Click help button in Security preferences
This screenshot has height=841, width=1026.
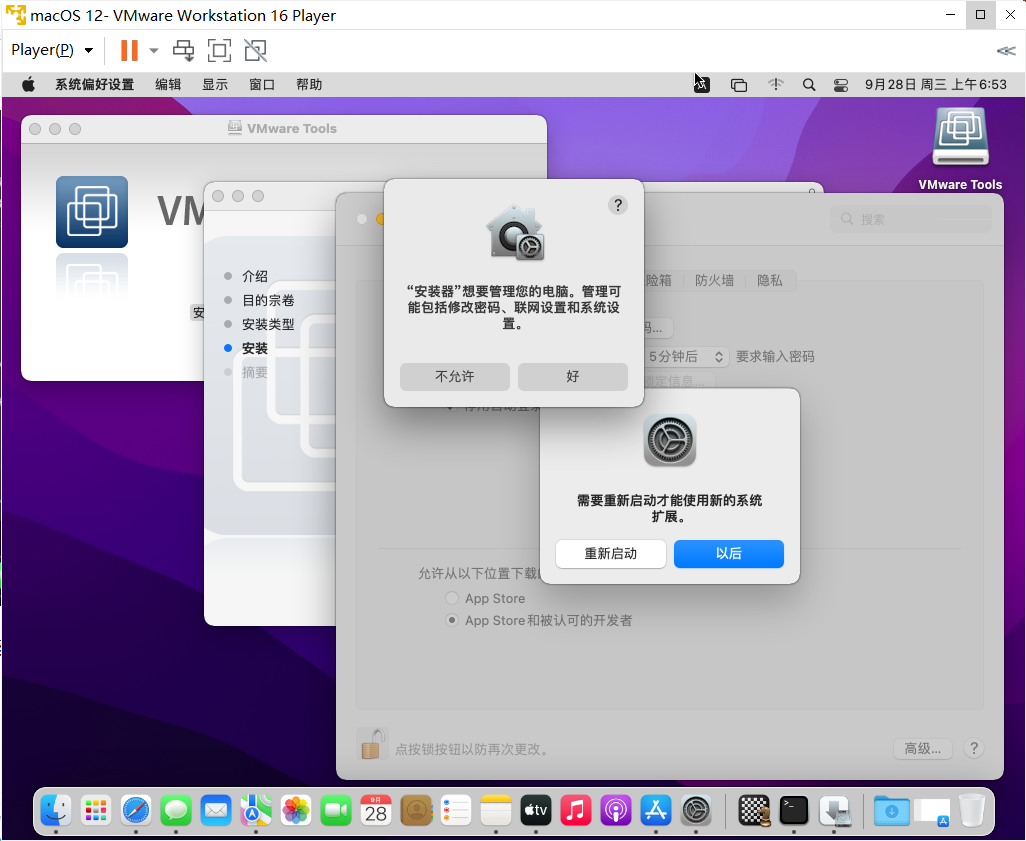(974, 749)
